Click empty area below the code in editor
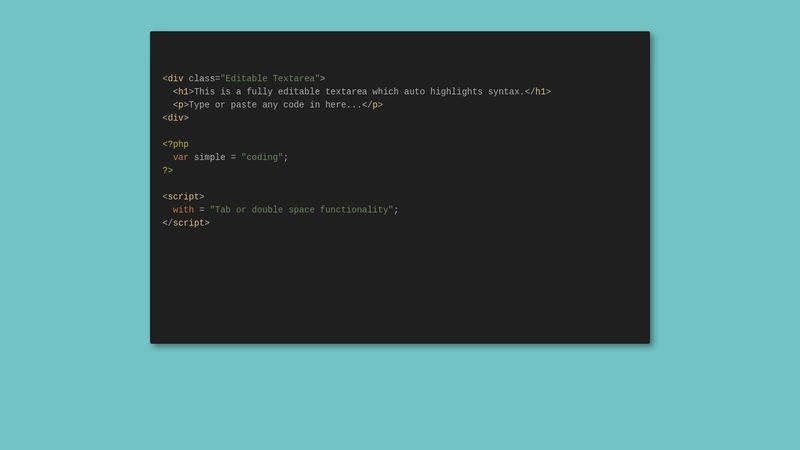 pyautogui.click(x=400, y=286)
